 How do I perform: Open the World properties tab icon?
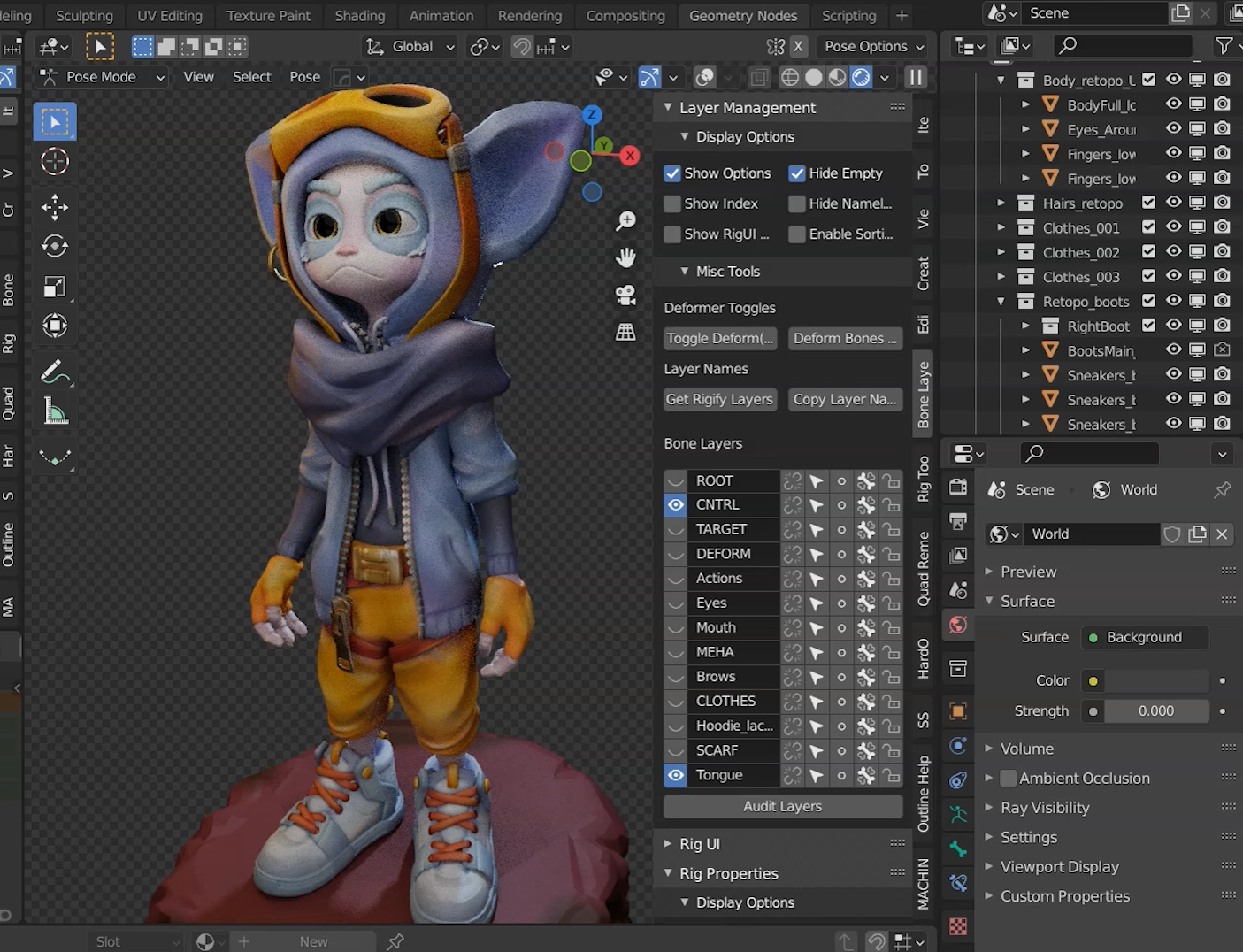(958, 626)
